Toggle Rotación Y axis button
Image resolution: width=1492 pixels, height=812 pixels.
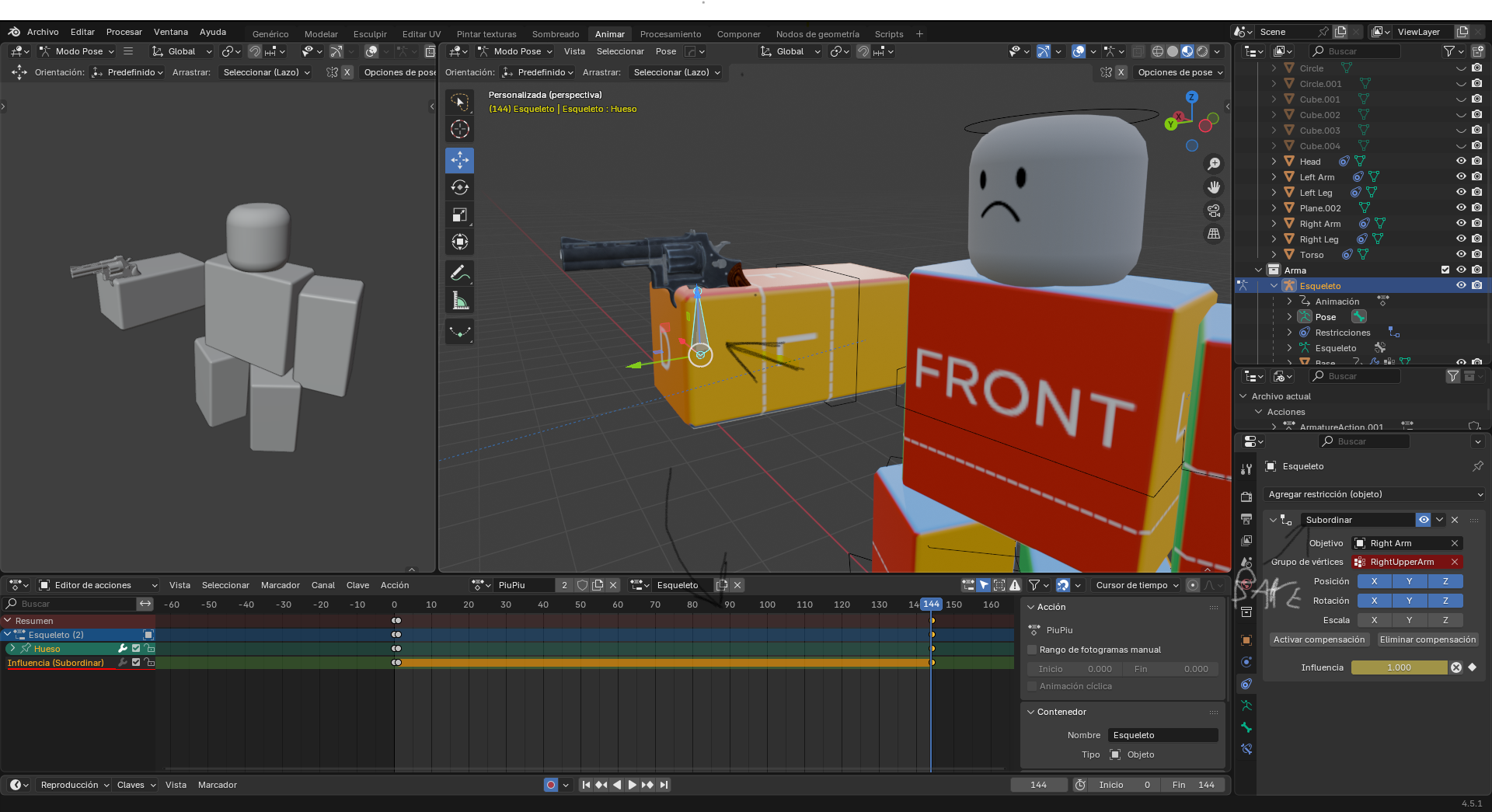(x=1410, y=601)
